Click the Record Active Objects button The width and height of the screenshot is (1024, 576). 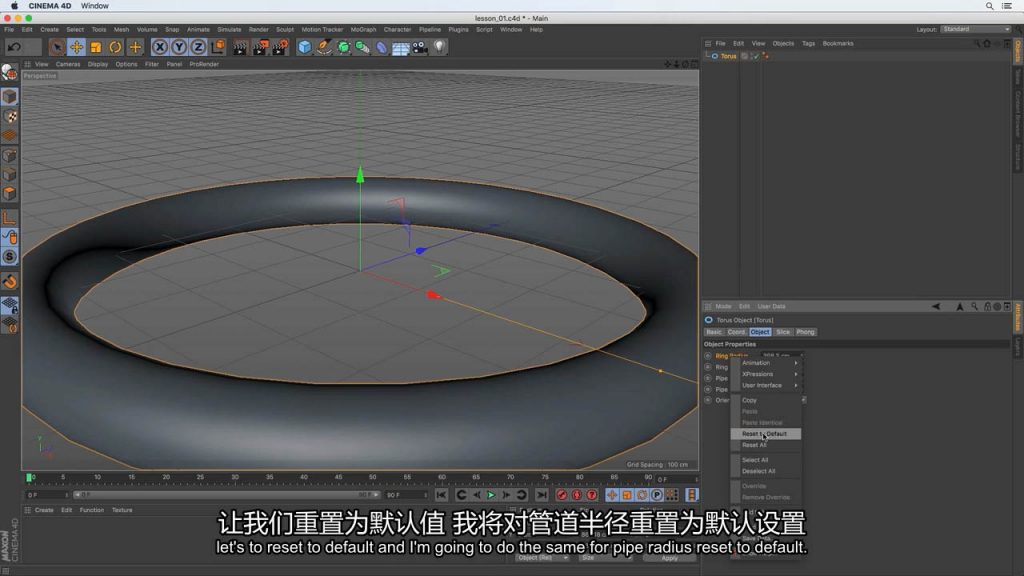(x=562, y=495)
